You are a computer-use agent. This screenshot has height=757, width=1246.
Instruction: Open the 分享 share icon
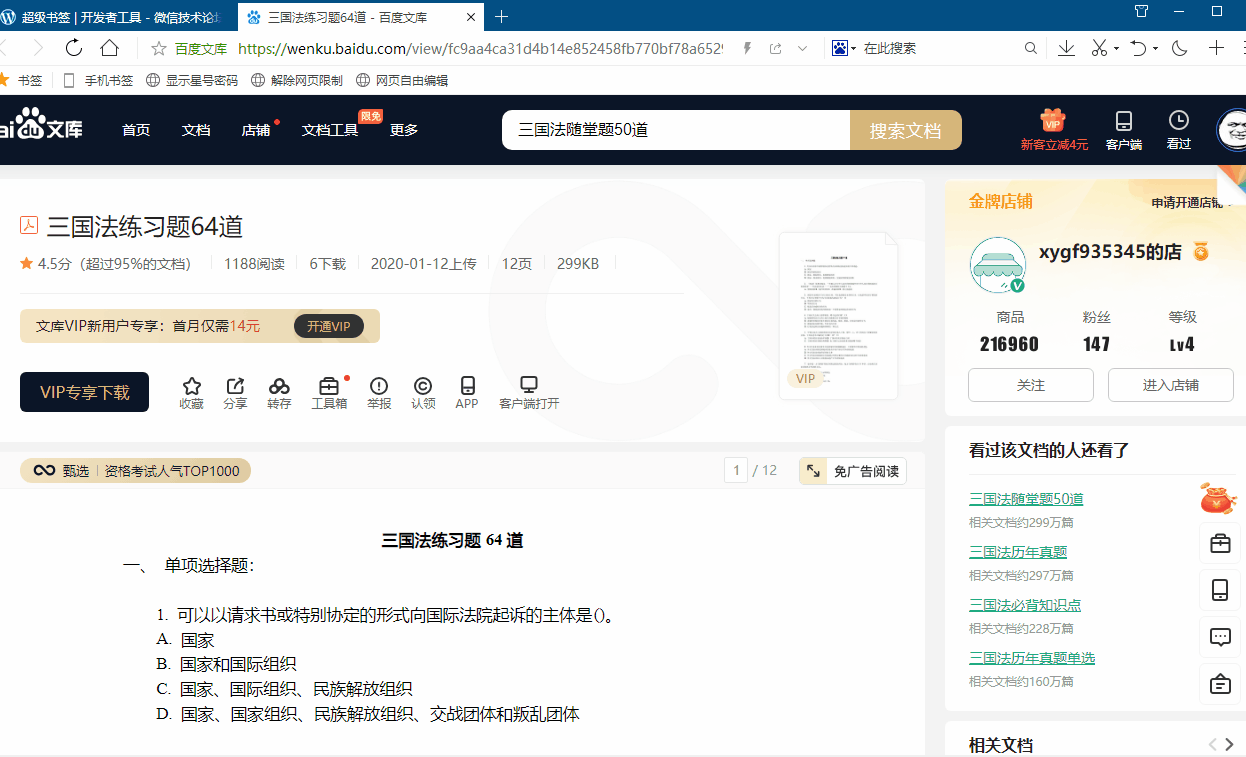tap(235, 392)
